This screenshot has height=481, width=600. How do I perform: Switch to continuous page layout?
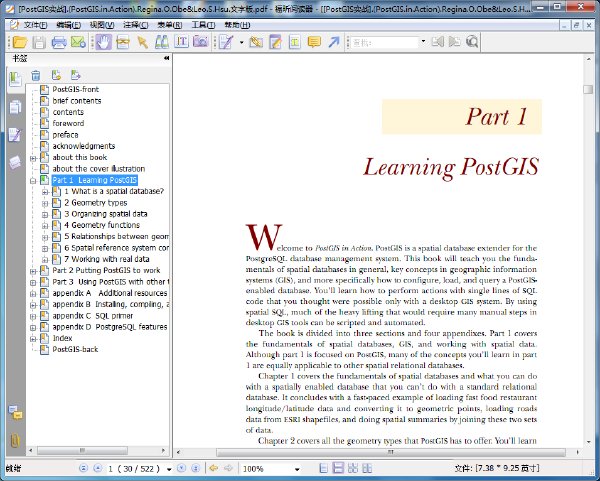[x=338, y=468]
